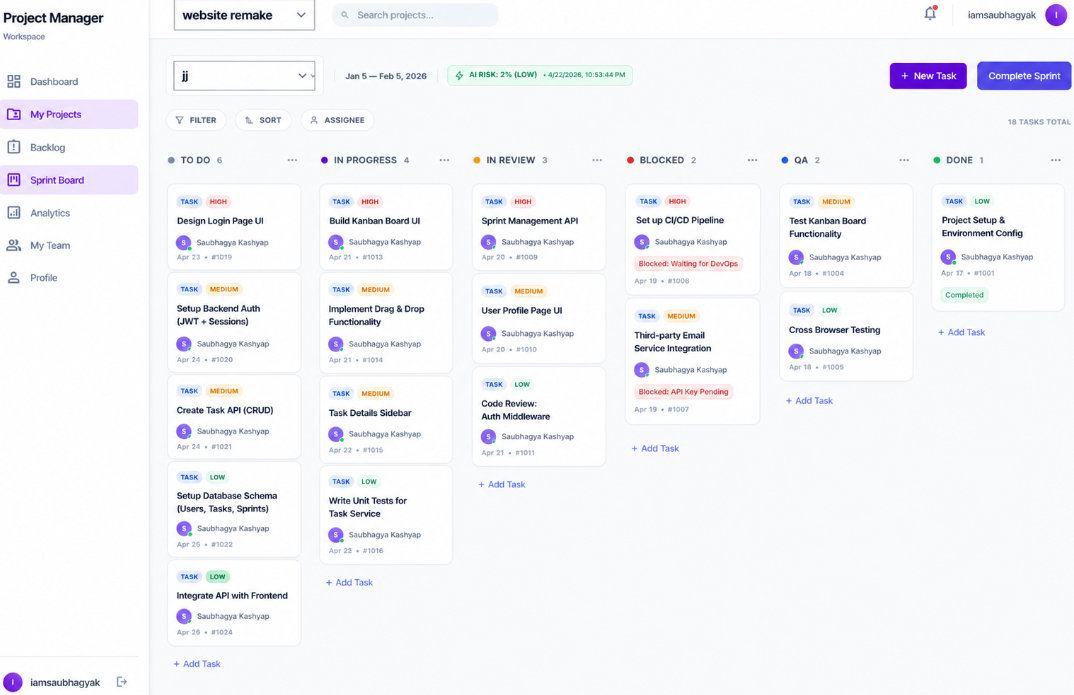Open the TO DO column options menu
Image resolution: width=1074 pixels, height=695 pixels.
[x=292, y=160]
